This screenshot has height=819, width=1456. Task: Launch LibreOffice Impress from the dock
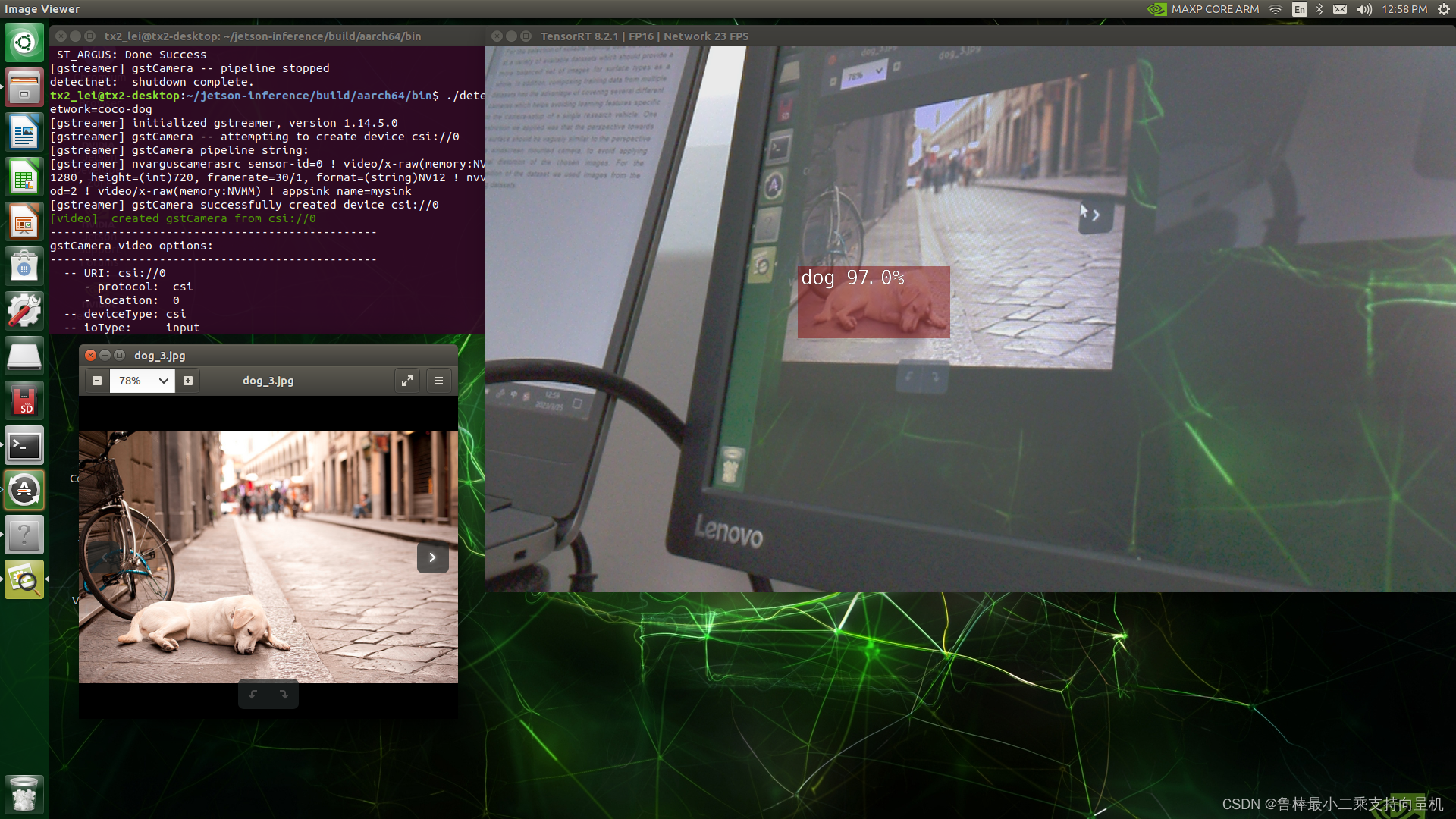pyautogui.click(x=24, y=222)
